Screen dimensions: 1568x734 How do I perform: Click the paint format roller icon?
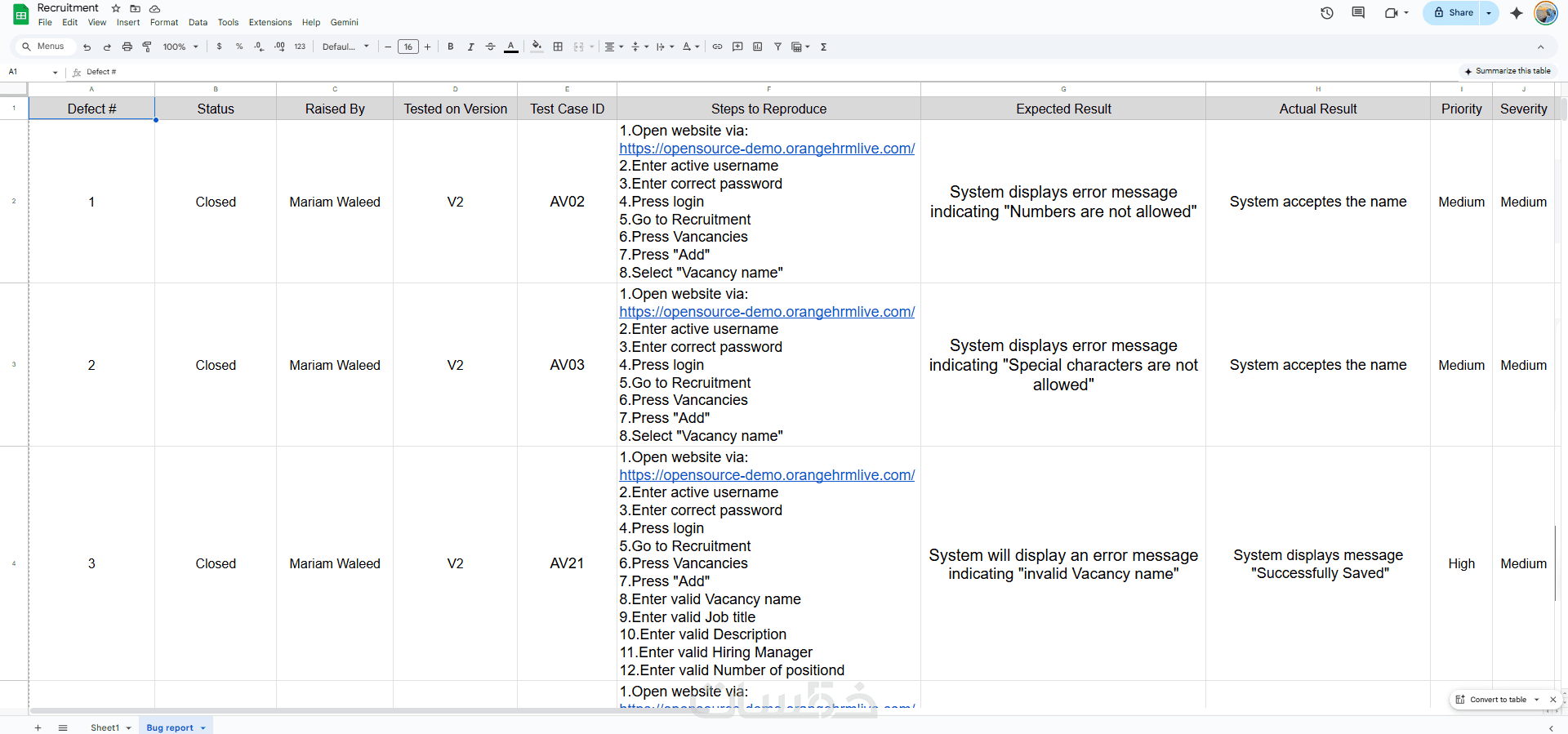[x=147, y=47]
